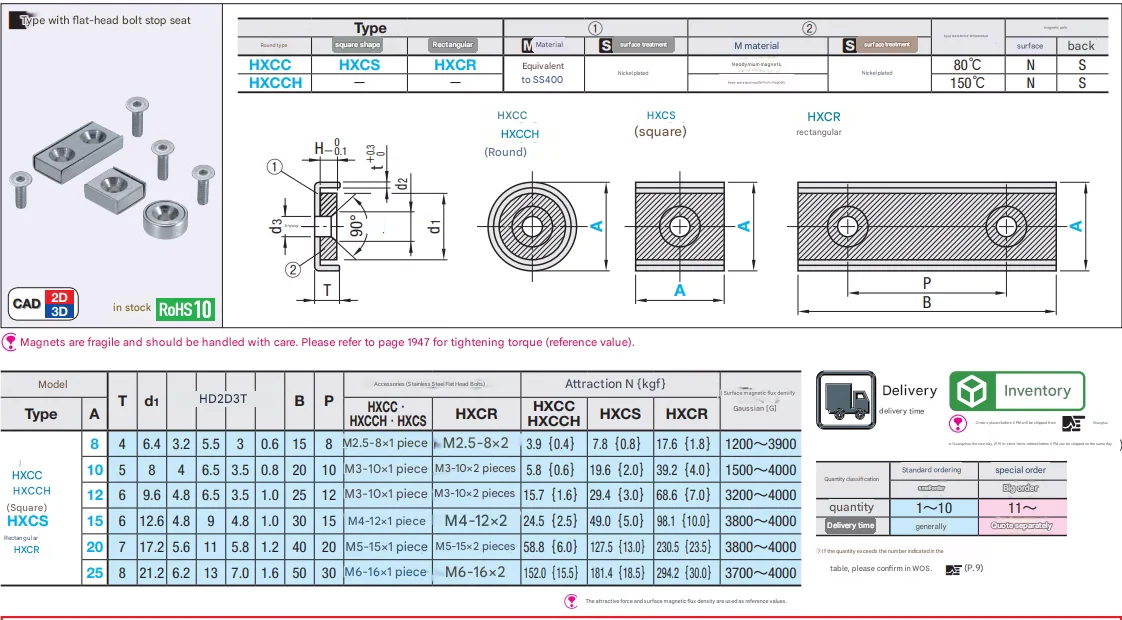This screenshot has width=1122, height=620.
Task: Click the pink hint icon under the Inventory badge
Action: click(x=957, y=423)
